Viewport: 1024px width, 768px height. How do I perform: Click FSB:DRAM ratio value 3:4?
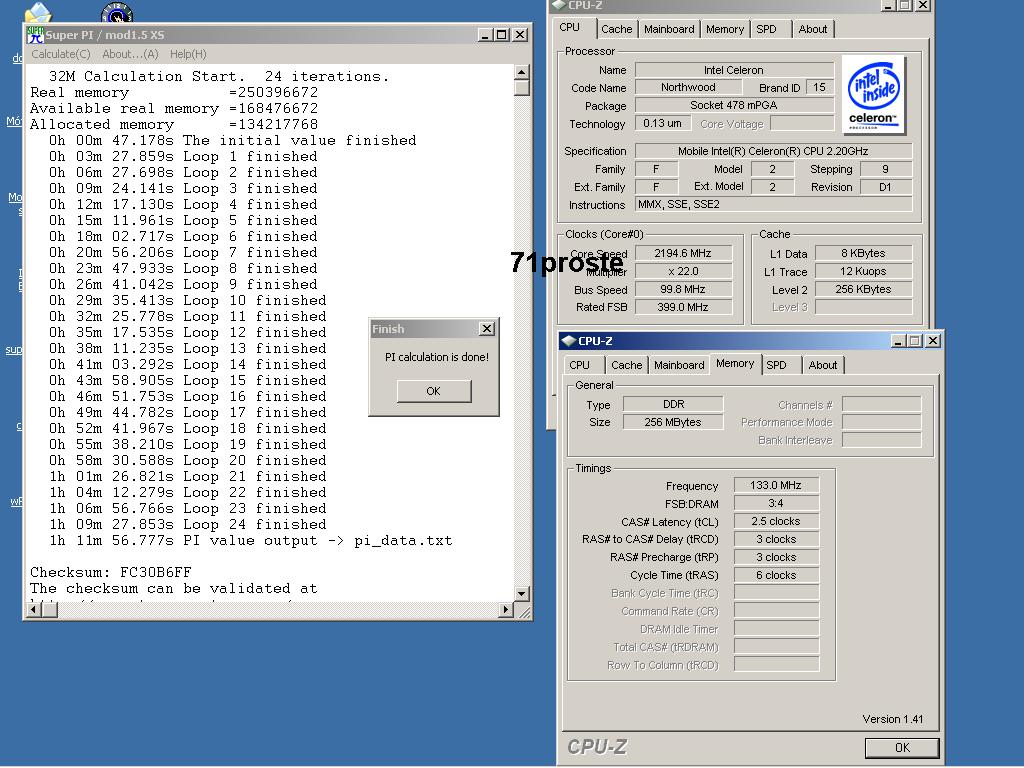pyautogui.click(x=776, y=504)
